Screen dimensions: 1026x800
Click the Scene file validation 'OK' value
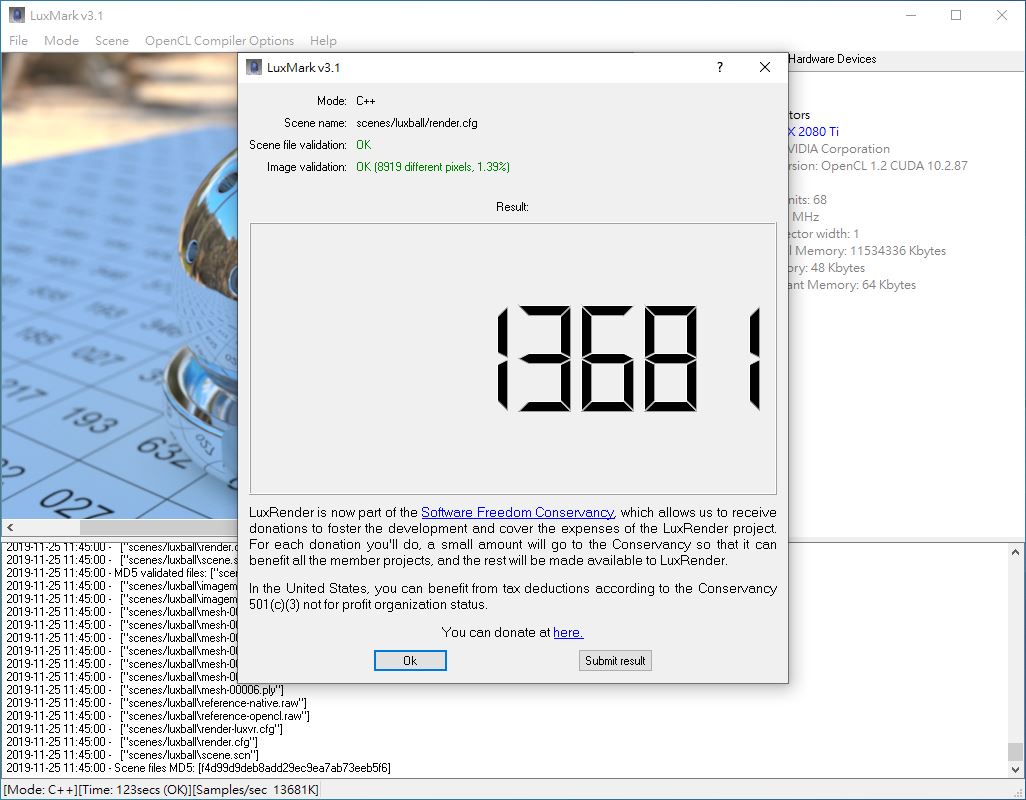(x=363, y=145)
